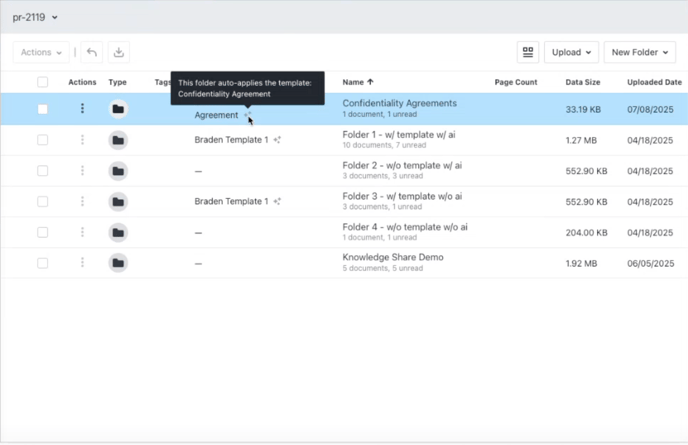
Task: Check the Confidentiality Agreements row checkbox
Action: coord(42,109)
